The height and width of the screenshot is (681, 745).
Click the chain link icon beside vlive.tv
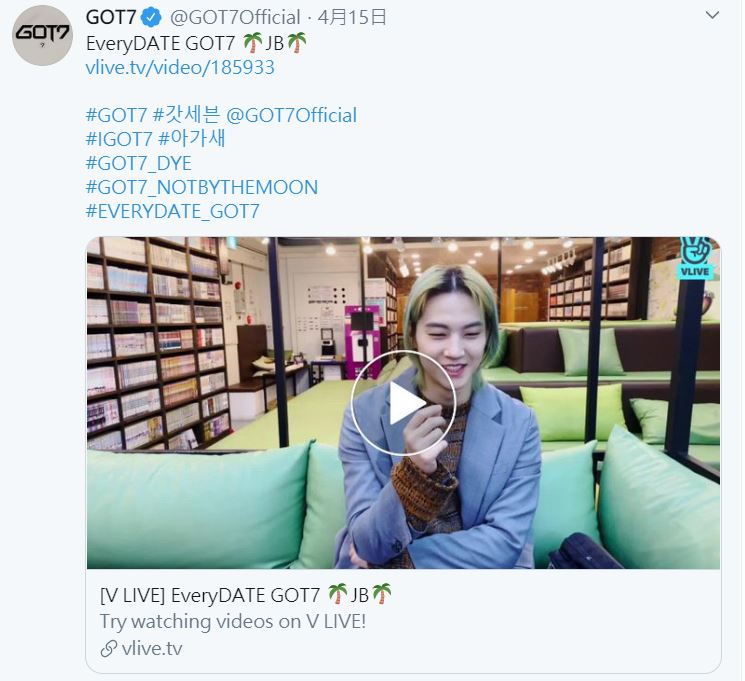tap(109, 649)
